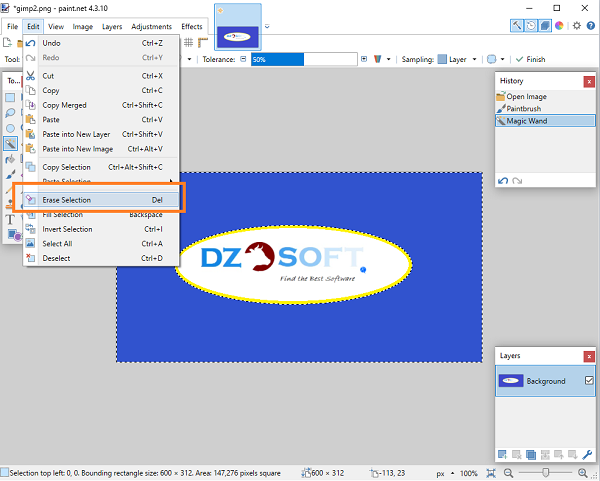
Task: Choose Deselect from Edit menu
Action: pyautogui.click(x=101, y=258)
